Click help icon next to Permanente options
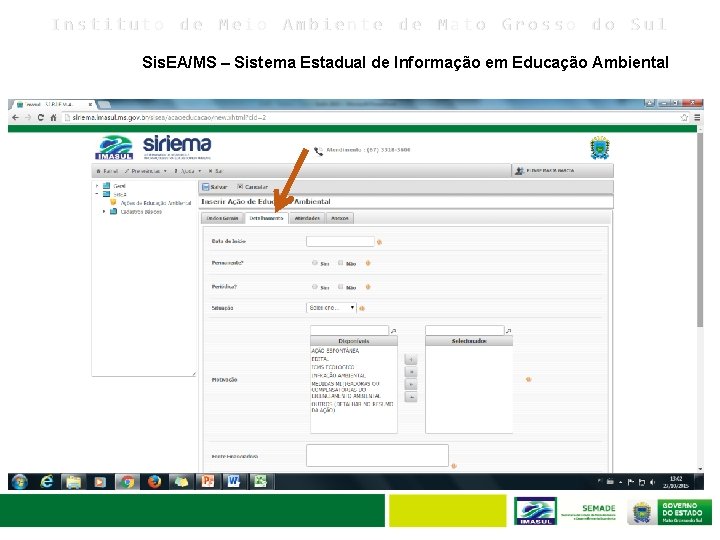The width and height of the screenshot is (720, 540). pyautogui.click(x=368, y=263)
